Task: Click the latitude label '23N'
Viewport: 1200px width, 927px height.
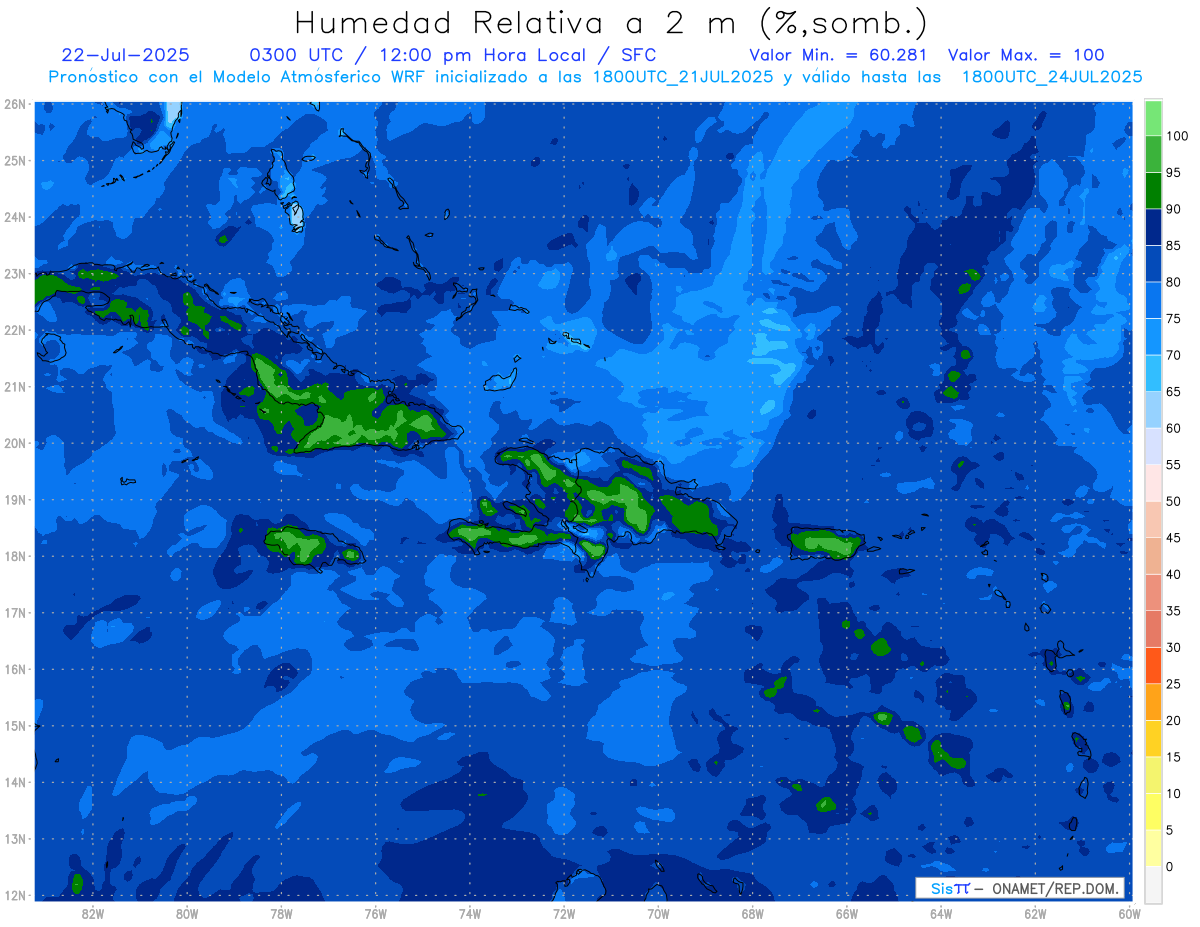Action: tap(15, 273)
